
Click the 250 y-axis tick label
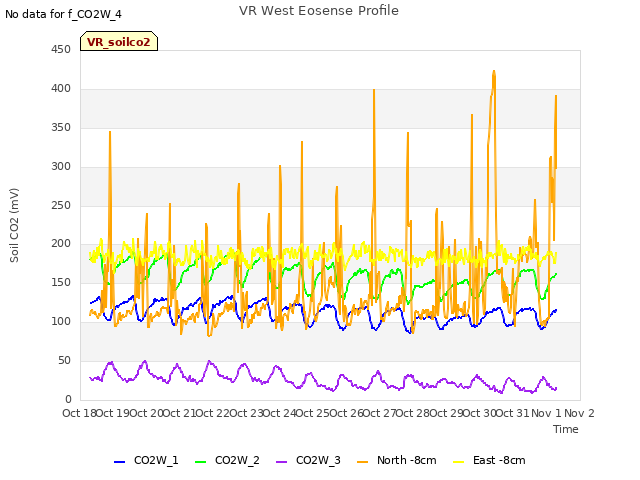(61, 206)
